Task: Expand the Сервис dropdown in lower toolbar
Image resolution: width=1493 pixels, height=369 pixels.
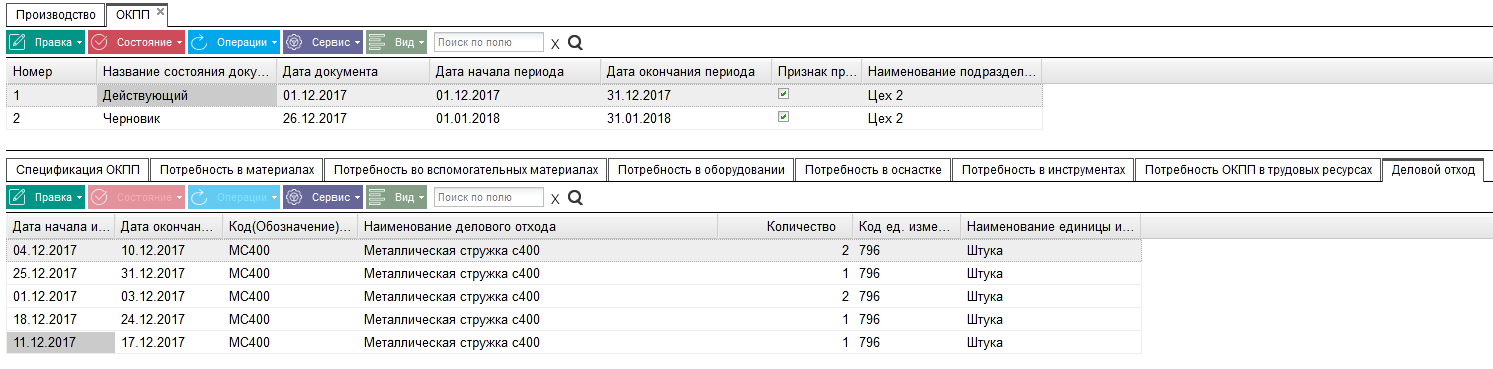Action: coord(355,198)
